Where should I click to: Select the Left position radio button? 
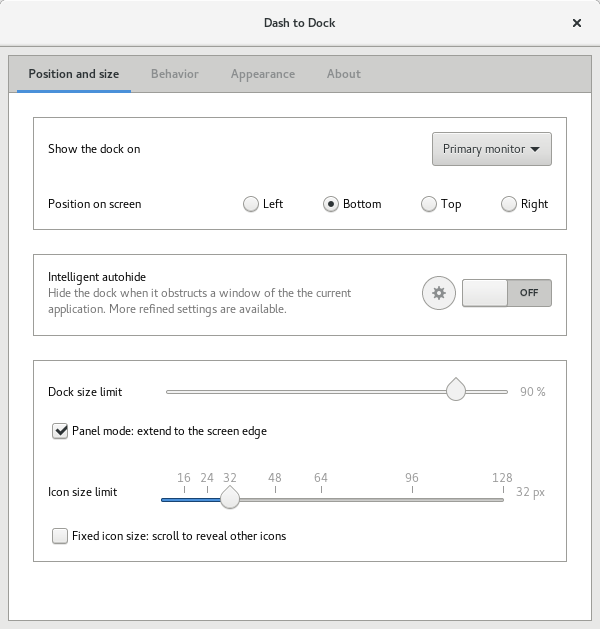coord(251,204)
